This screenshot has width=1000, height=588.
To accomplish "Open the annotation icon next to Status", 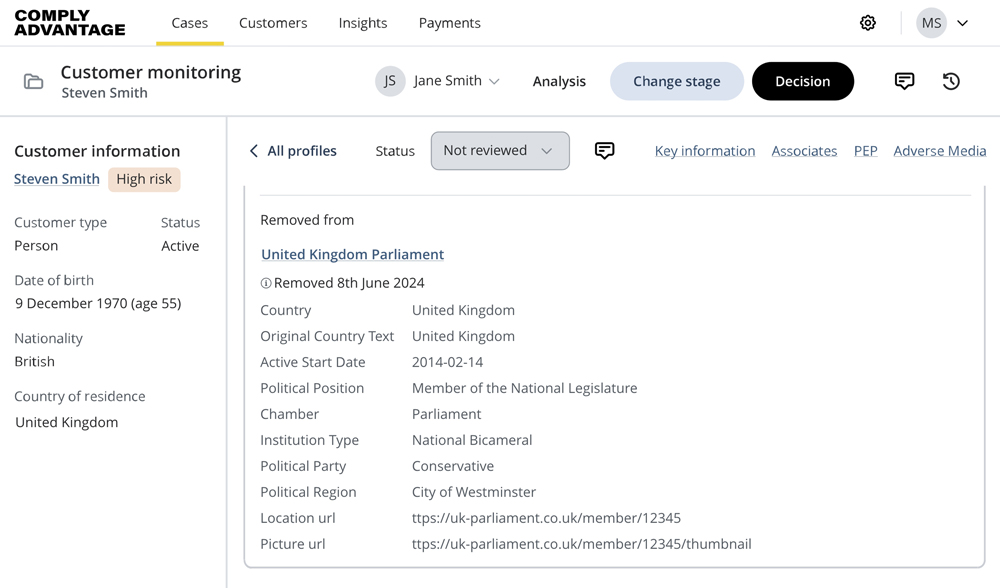I will pyautogui.click(x=604, y=149).
